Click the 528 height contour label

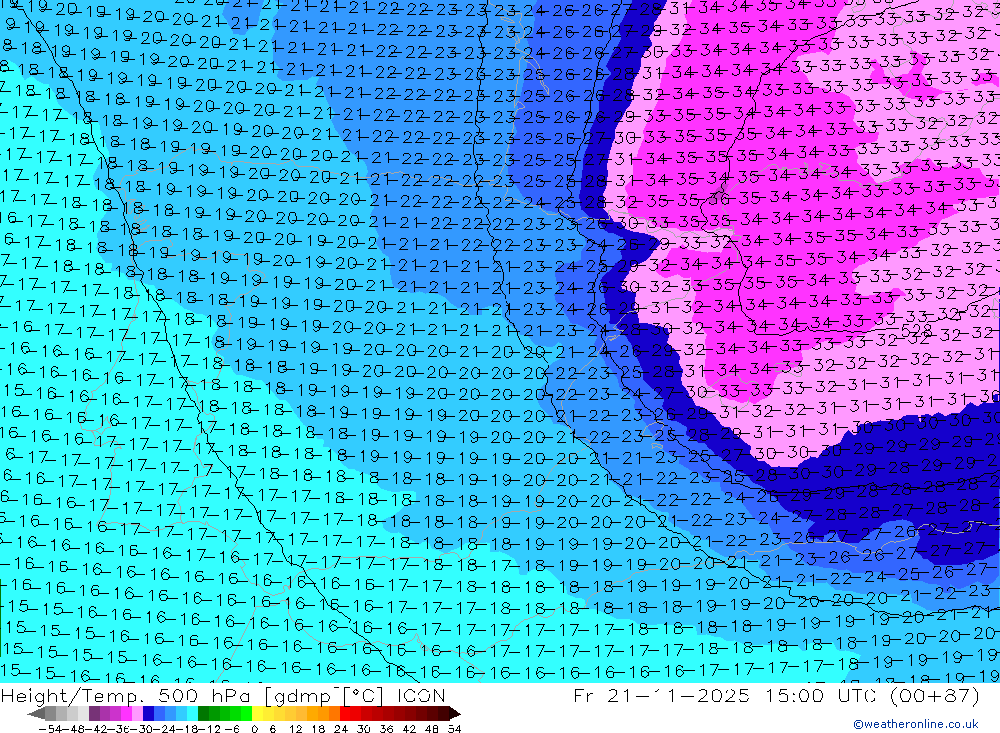click(917, 330)
